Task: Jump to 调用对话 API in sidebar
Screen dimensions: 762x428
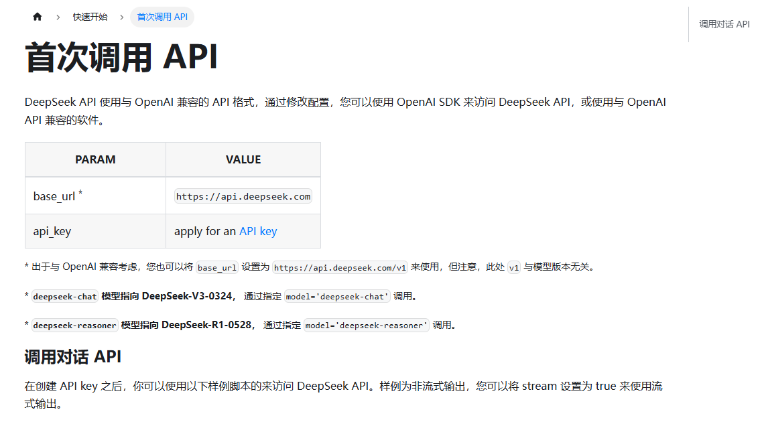Action: pyautogui.click(x=724, y=24)
